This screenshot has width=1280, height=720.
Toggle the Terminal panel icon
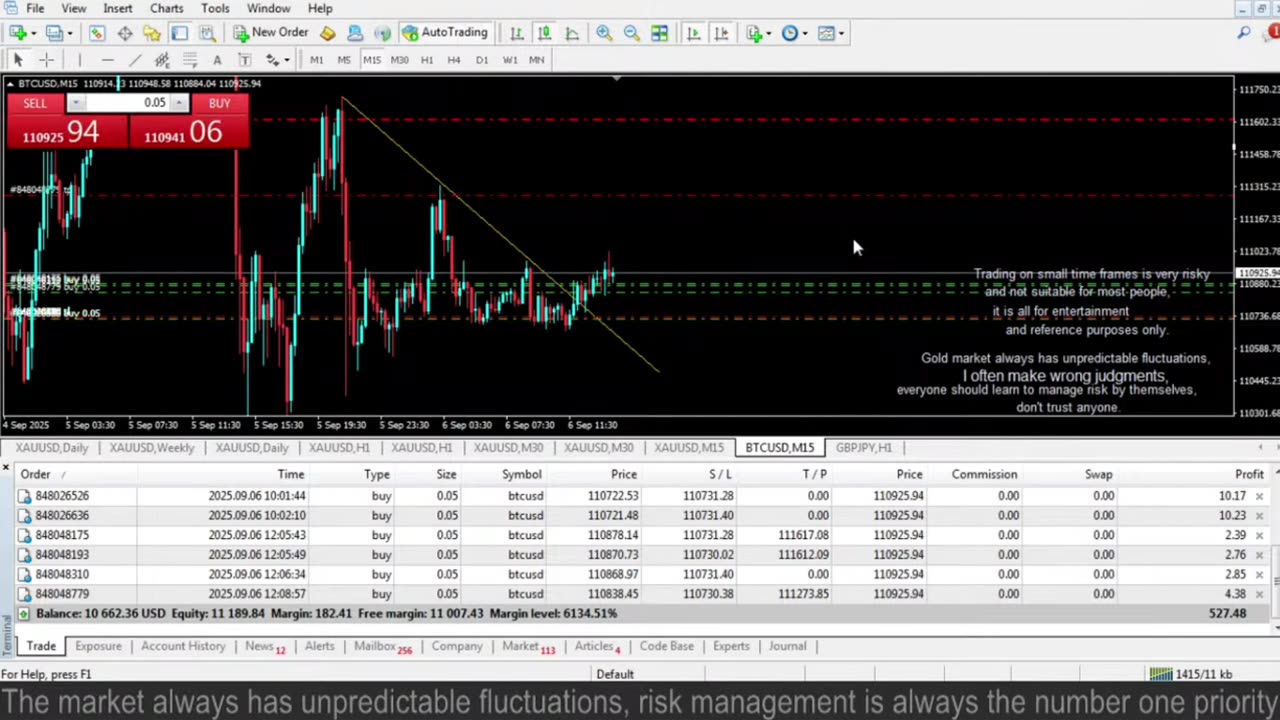[x=179, y=33]
